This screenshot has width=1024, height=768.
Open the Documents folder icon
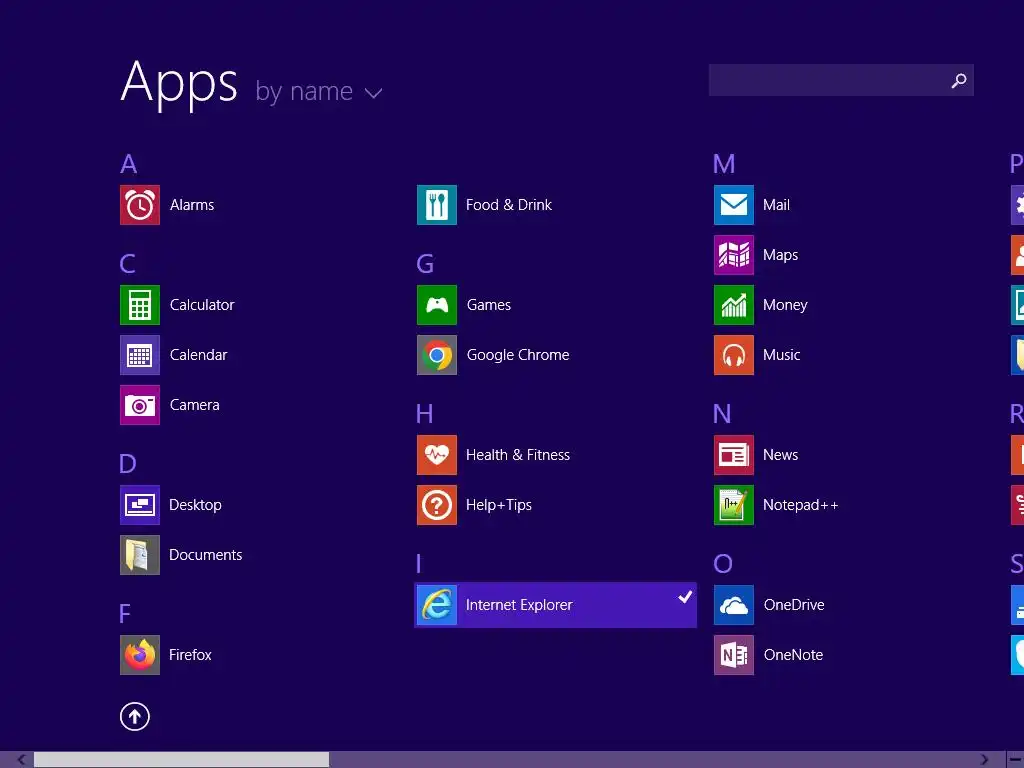[140, 555]
